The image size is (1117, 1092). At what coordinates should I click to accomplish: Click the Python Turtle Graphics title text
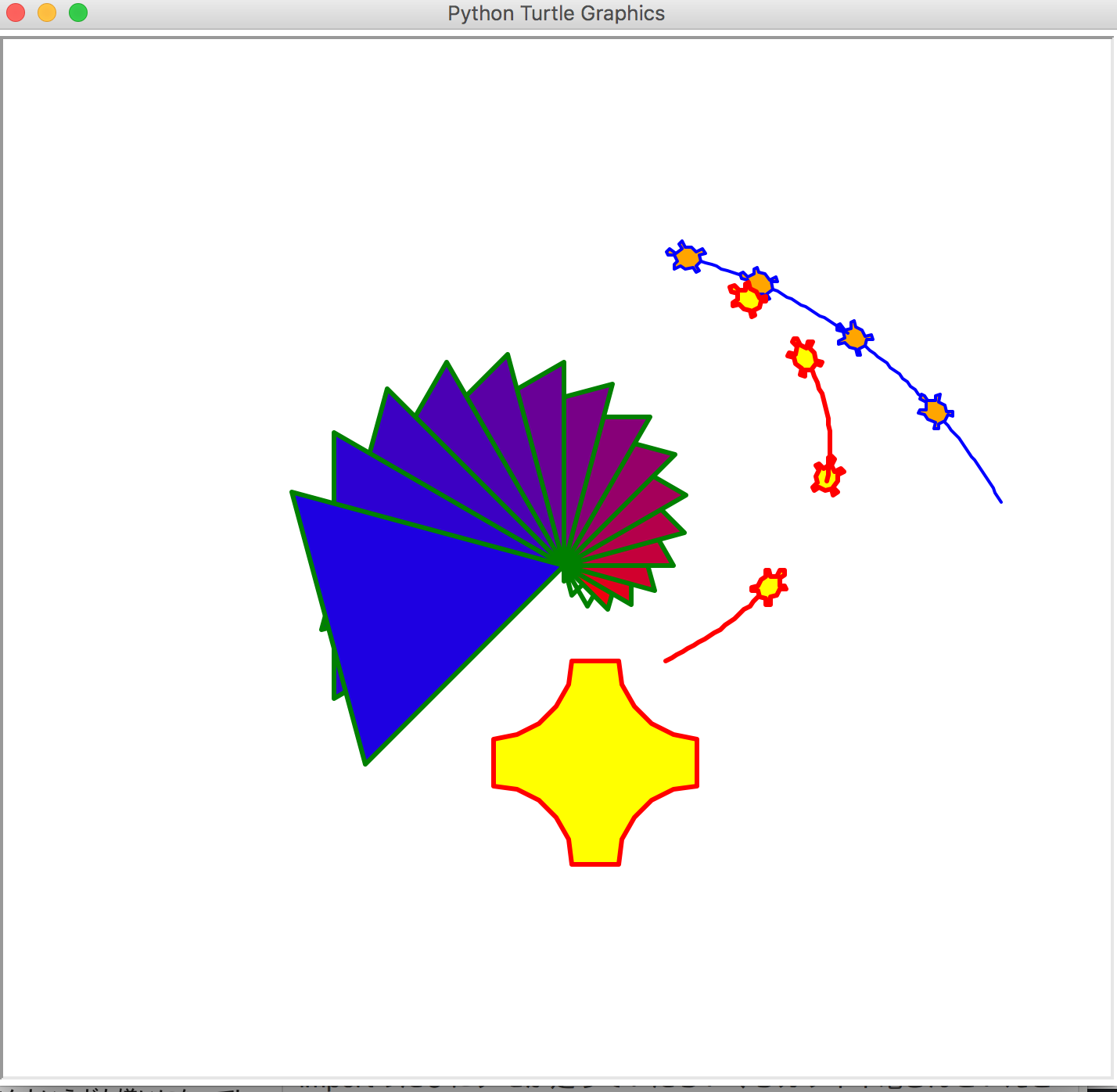555,13
